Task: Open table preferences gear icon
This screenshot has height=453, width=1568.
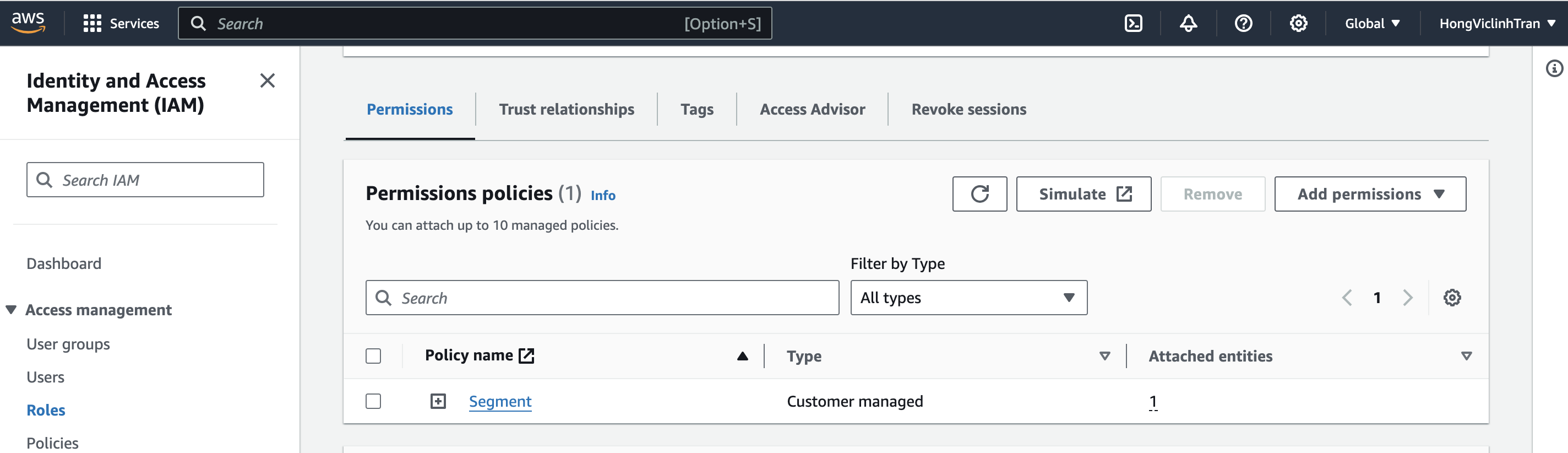Action: pyautogui.click(x=1452, y=298)
